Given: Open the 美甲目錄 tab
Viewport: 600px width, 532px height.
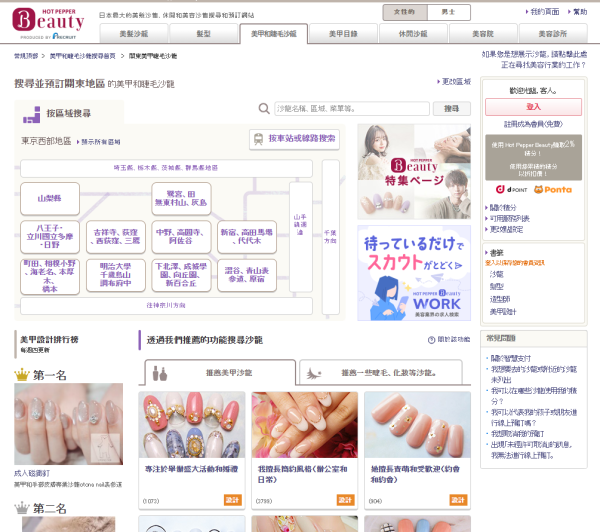Looking at the screenshot, I should click(343, 34).
